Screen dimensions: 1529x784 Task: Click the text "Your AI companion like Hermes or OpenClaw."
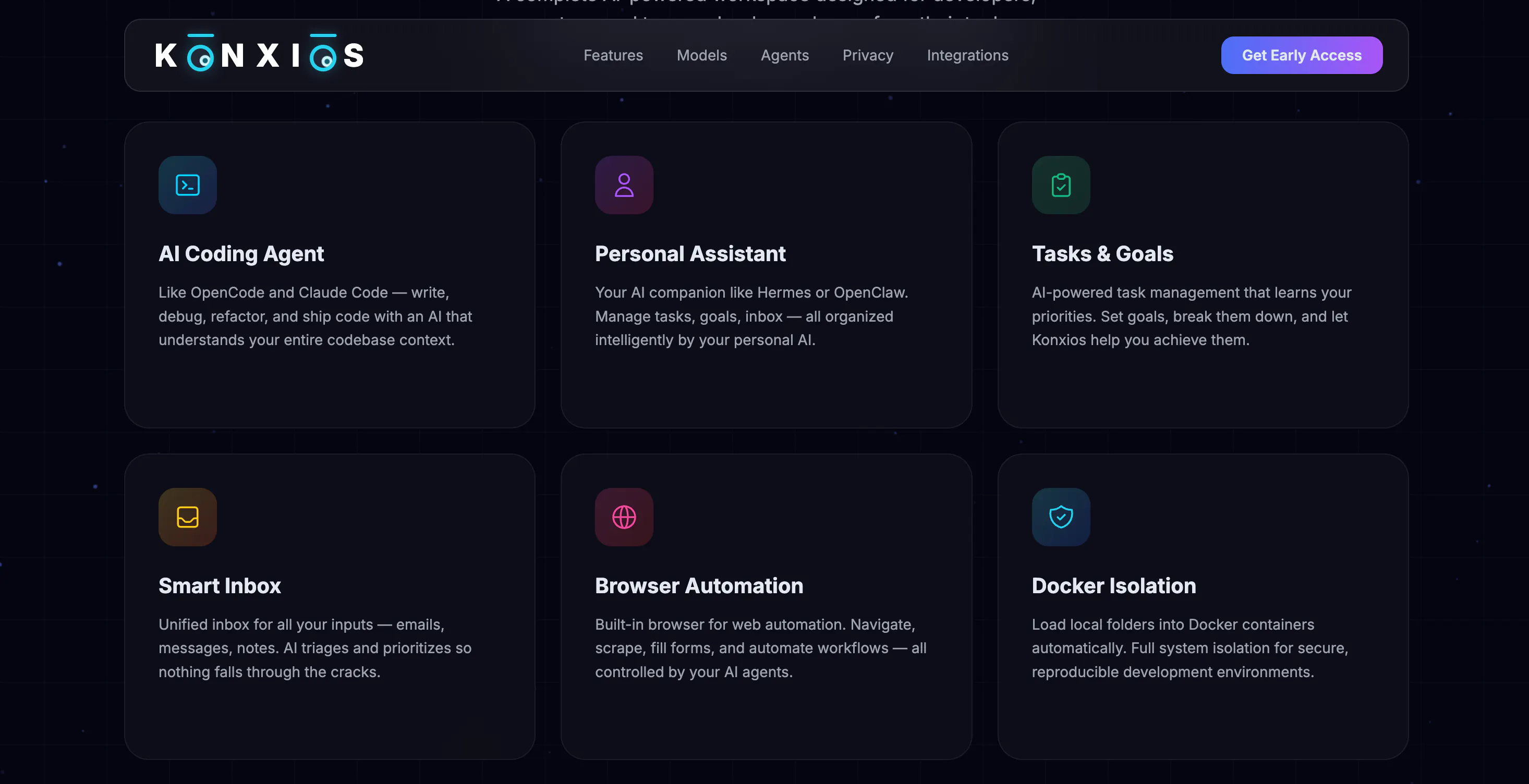751,292
